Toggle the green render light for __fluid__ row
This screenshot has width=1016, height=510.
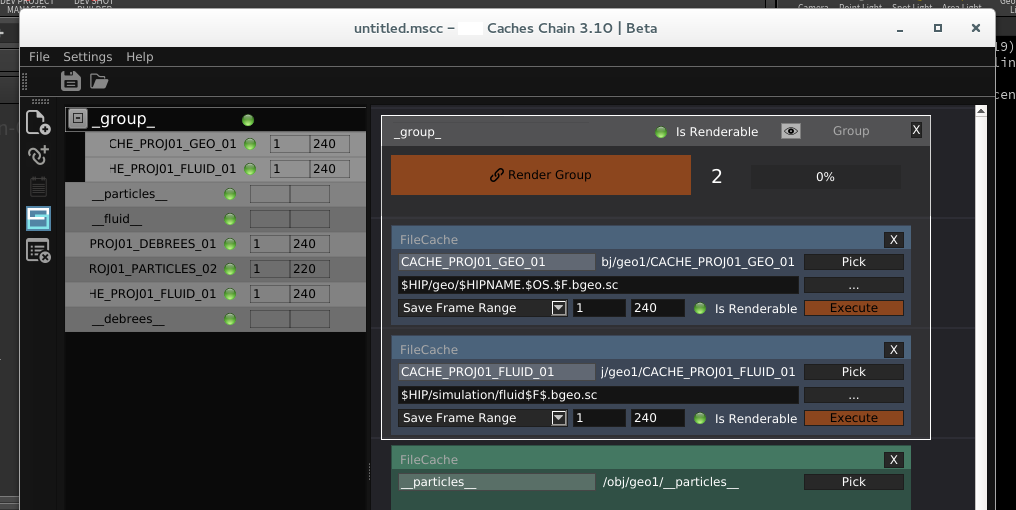coord(230,219)
